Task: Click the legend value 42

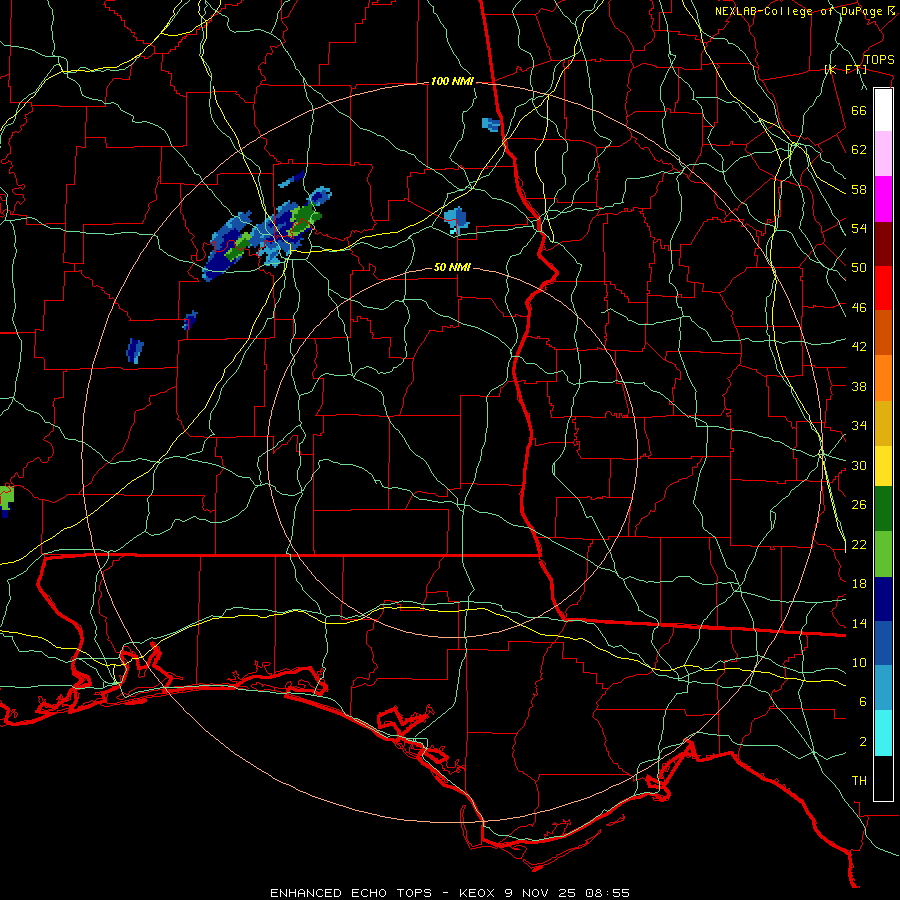Action: 859,347
